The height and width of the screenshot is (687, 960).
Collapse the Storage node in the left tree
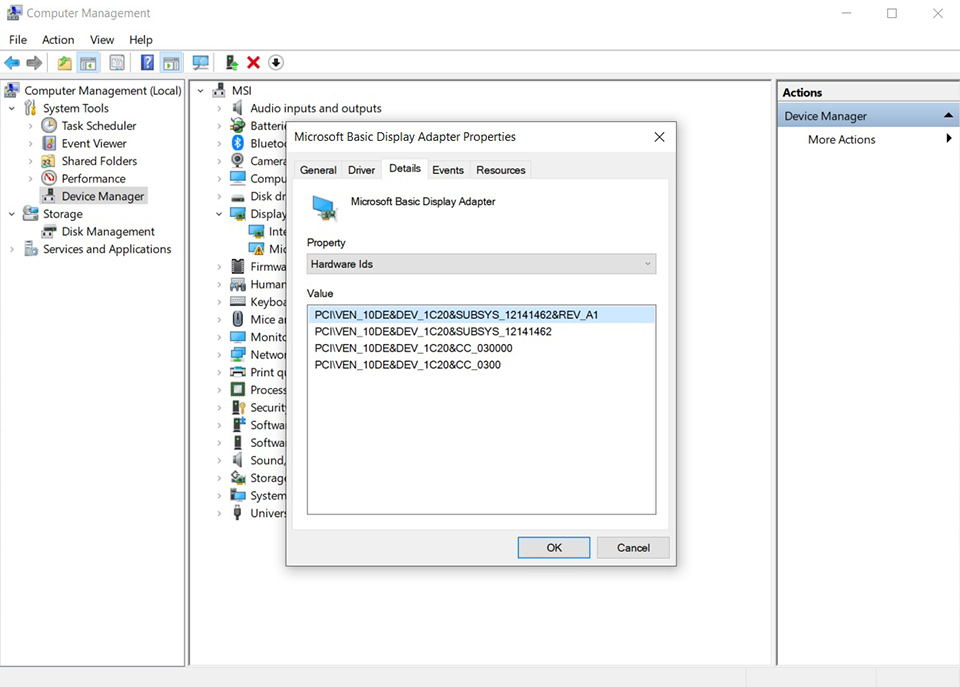click(12, 214)
